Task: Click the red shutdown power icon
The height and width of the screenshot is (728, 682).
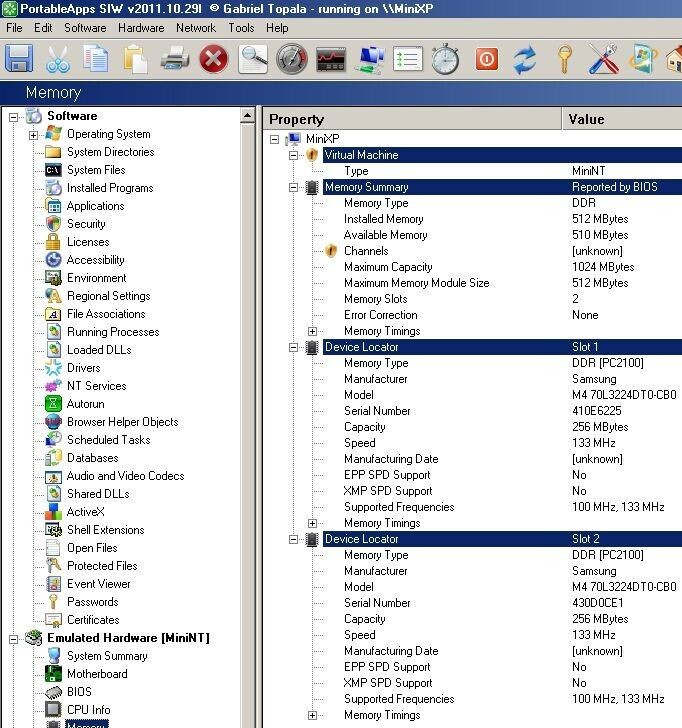Action: 487,59
